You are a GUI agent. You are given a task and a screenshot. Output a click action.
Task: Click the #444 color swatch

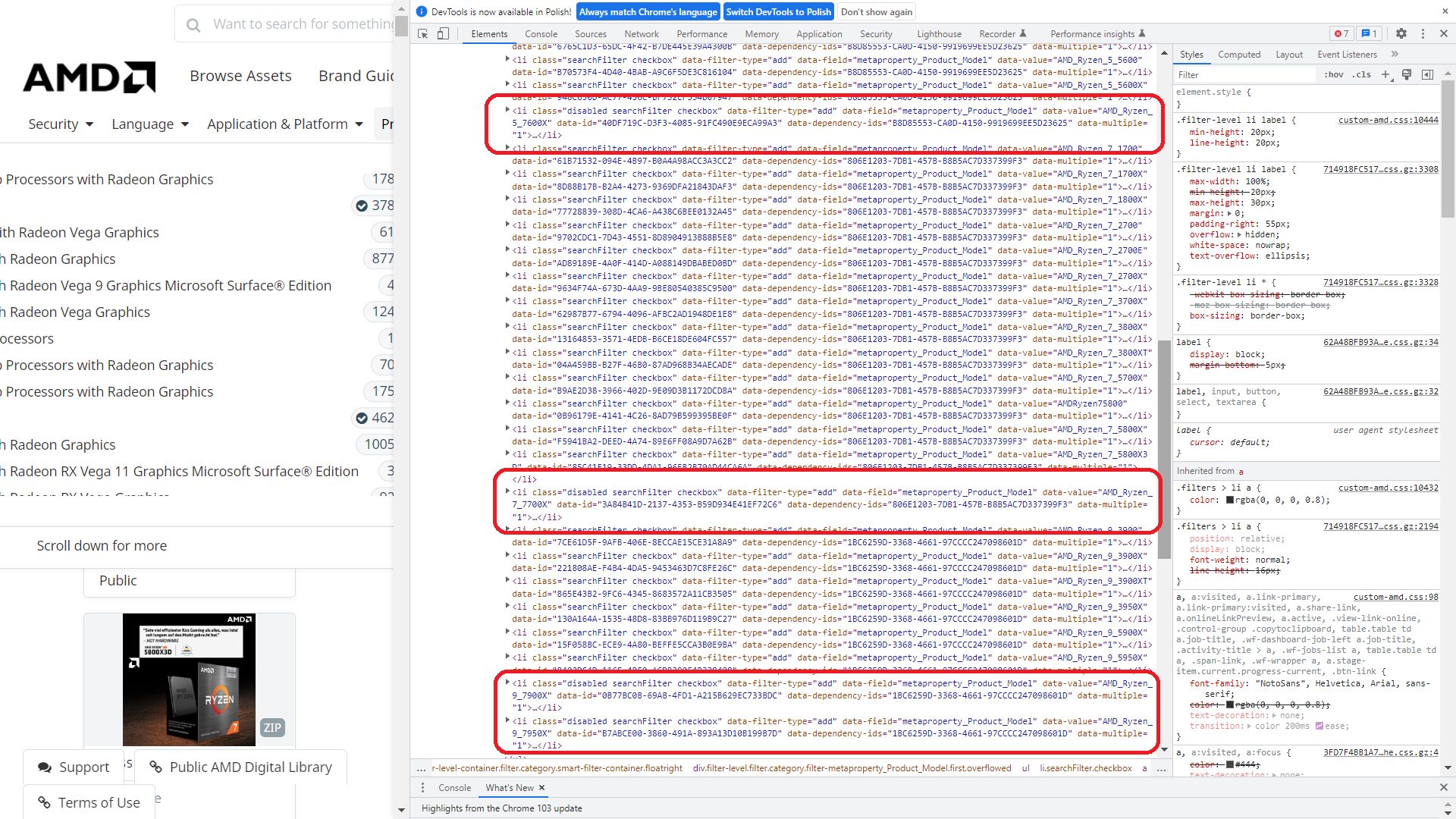click(1230, 764)
